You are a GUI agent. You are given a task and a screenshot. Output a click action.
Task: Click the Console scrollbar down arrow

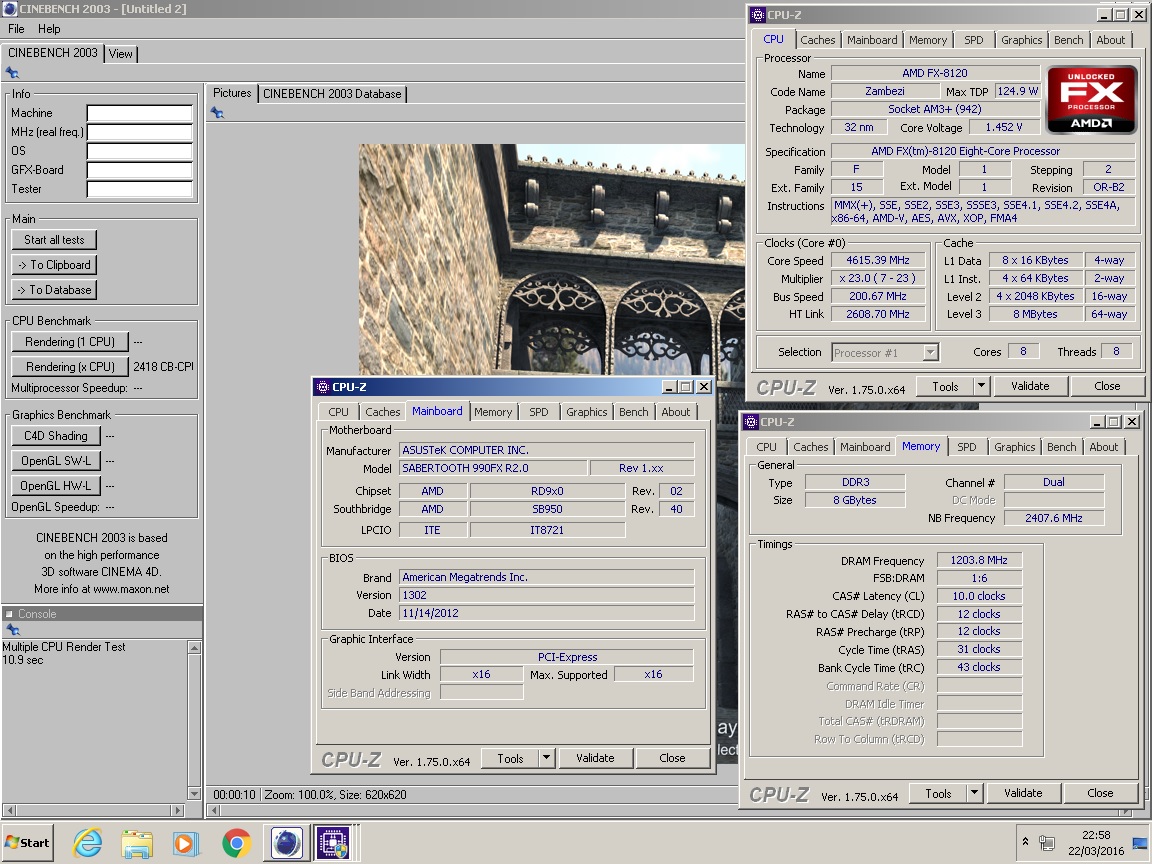click(194, 793)
